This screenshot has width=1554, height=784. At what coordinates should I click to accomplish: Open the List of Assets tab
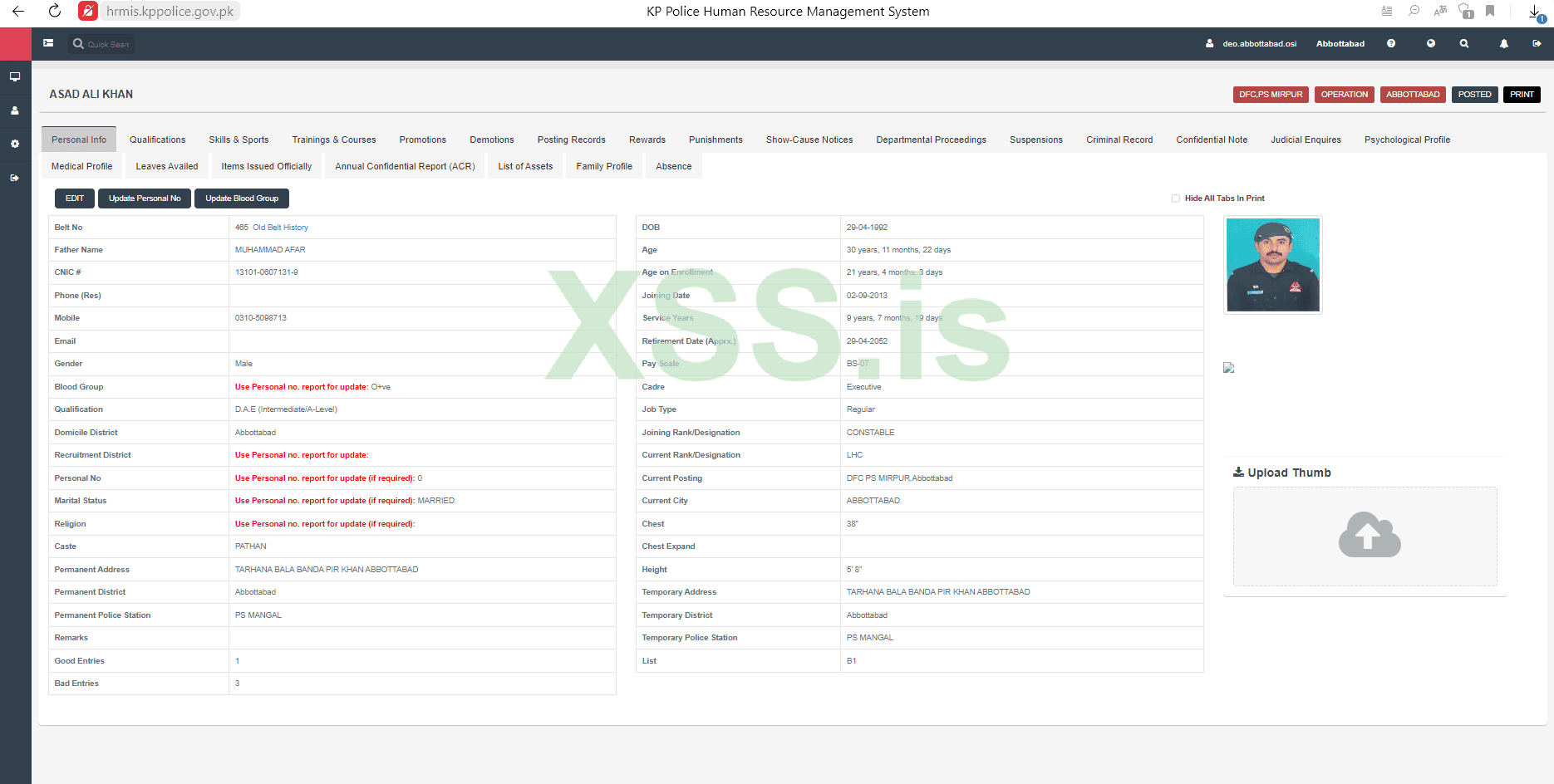(525, 166)
